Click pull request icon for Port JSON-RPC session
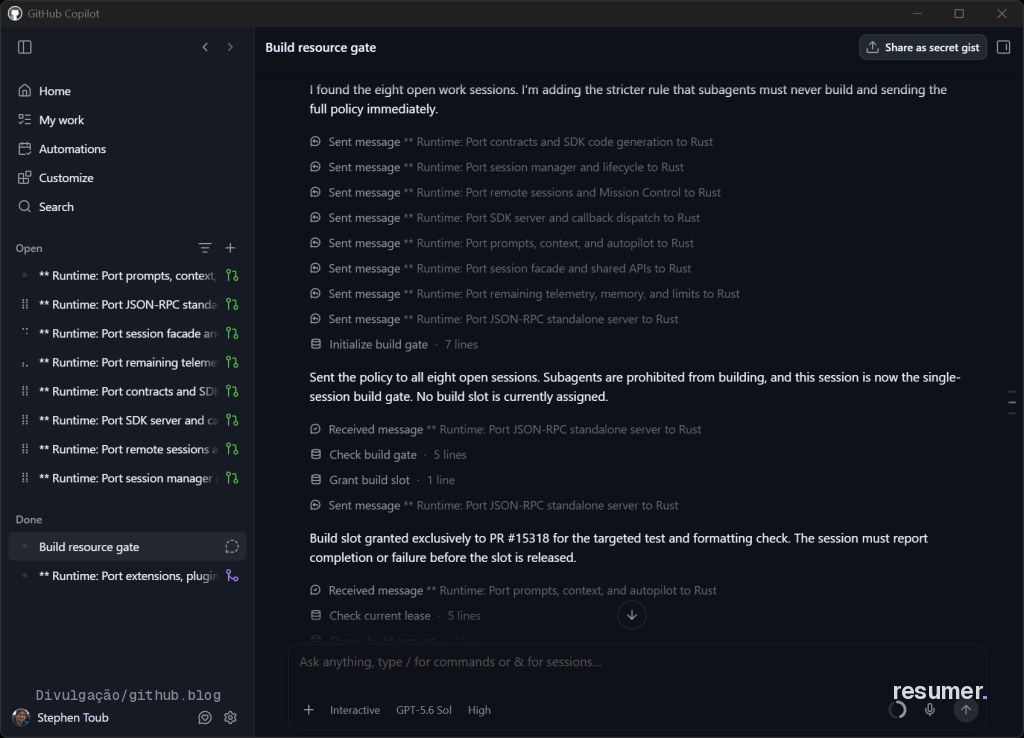The height and width of the screenshot is (738, 1024). click(232, 304)
